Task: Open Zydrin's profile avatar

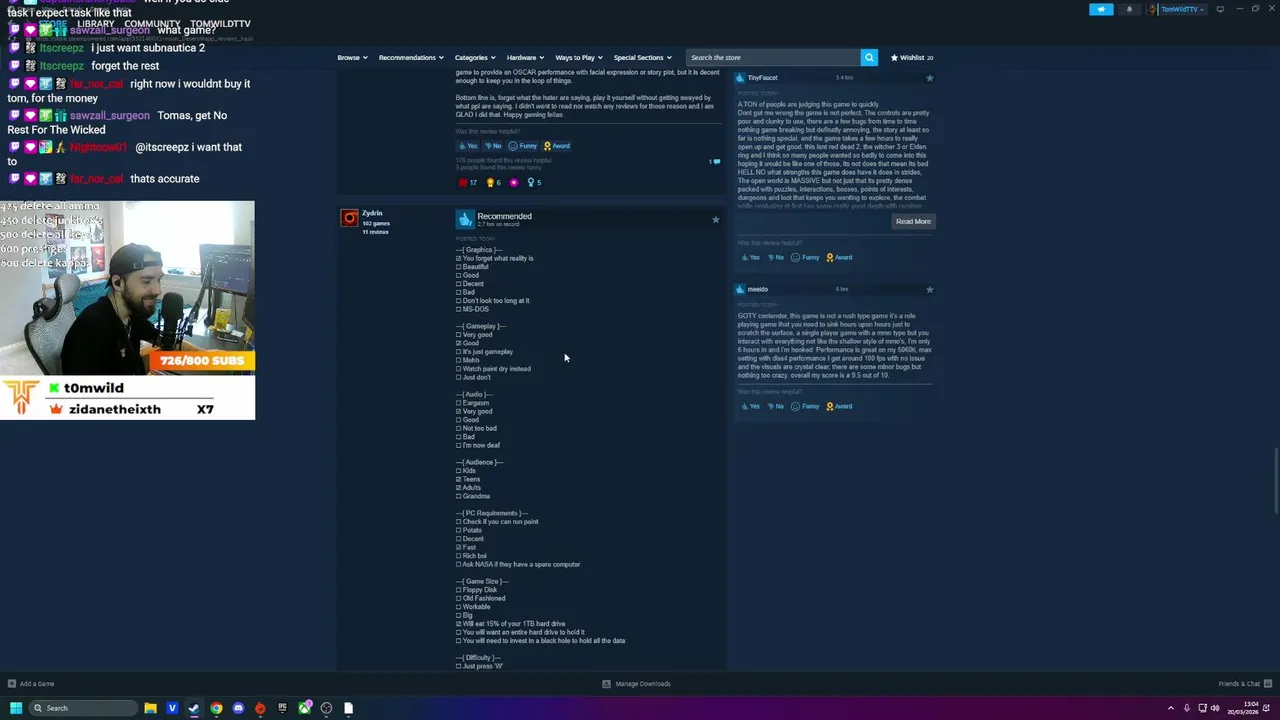Action: pyautogui.click(x=349, y=218)
